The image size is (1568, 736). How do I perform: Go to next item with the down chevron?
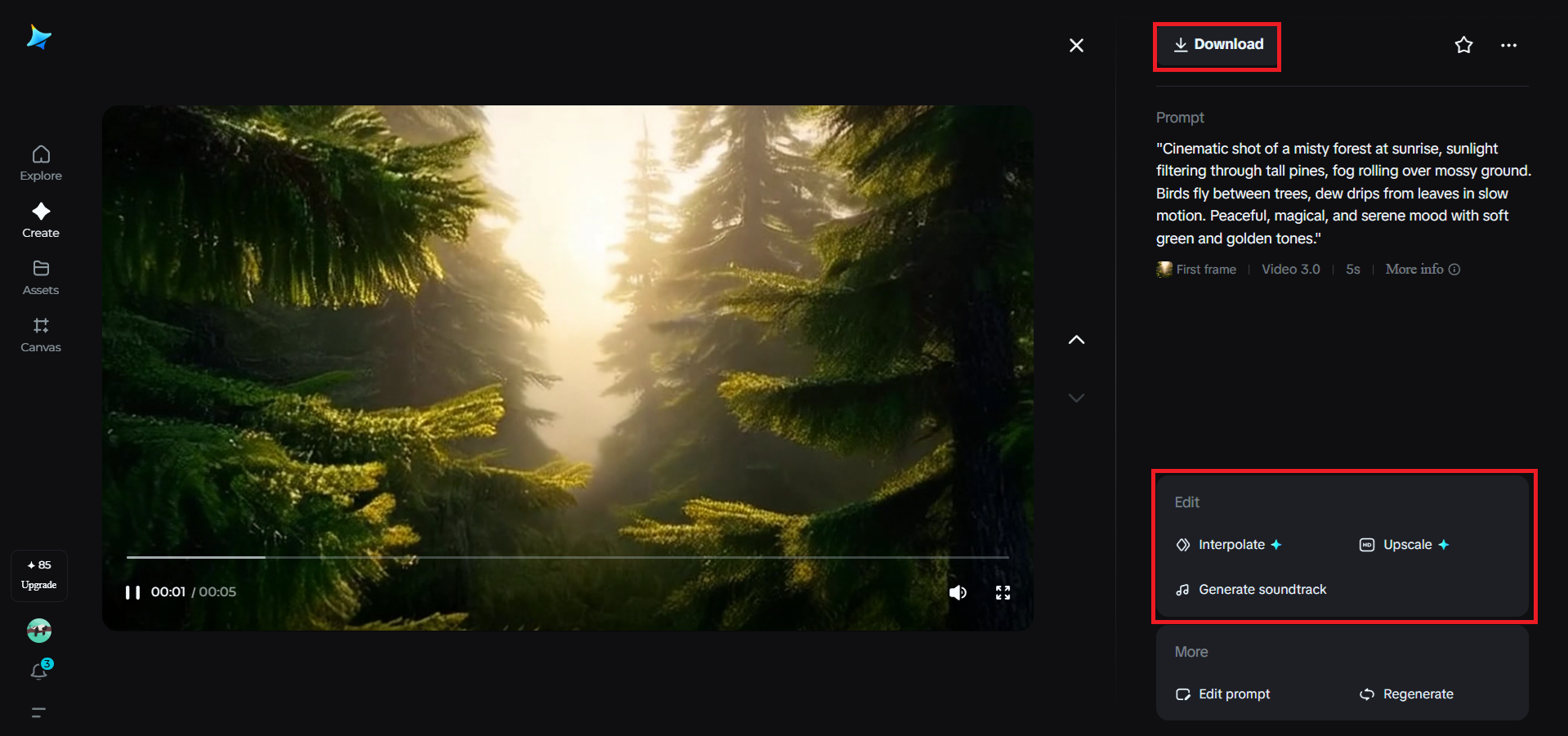pyautogui.click(x=1076, y=398)
